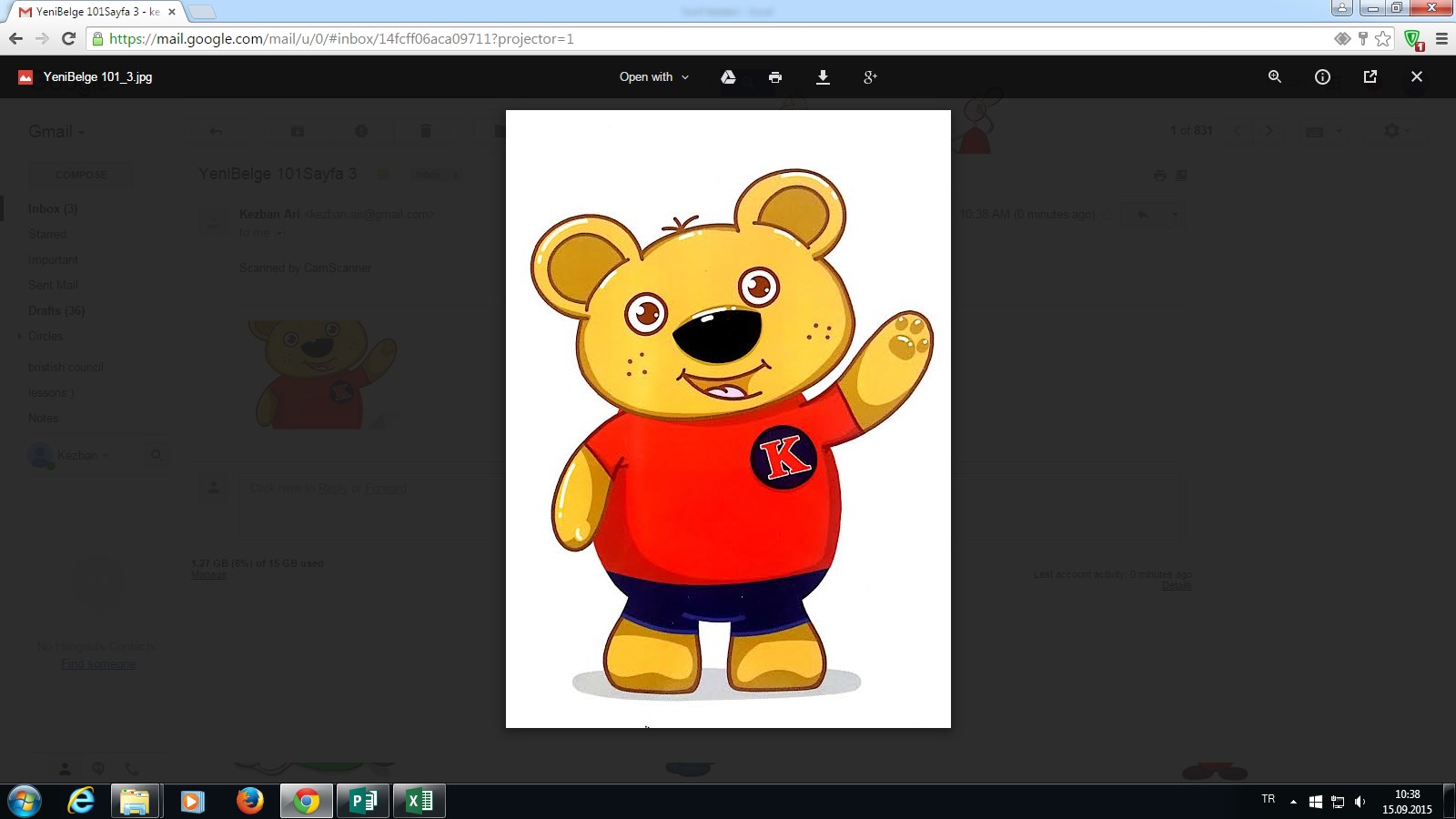The width and height of the screenshot is (1456, 819).
Task: Go back in Chrome browser
Action: pos(15,38)
